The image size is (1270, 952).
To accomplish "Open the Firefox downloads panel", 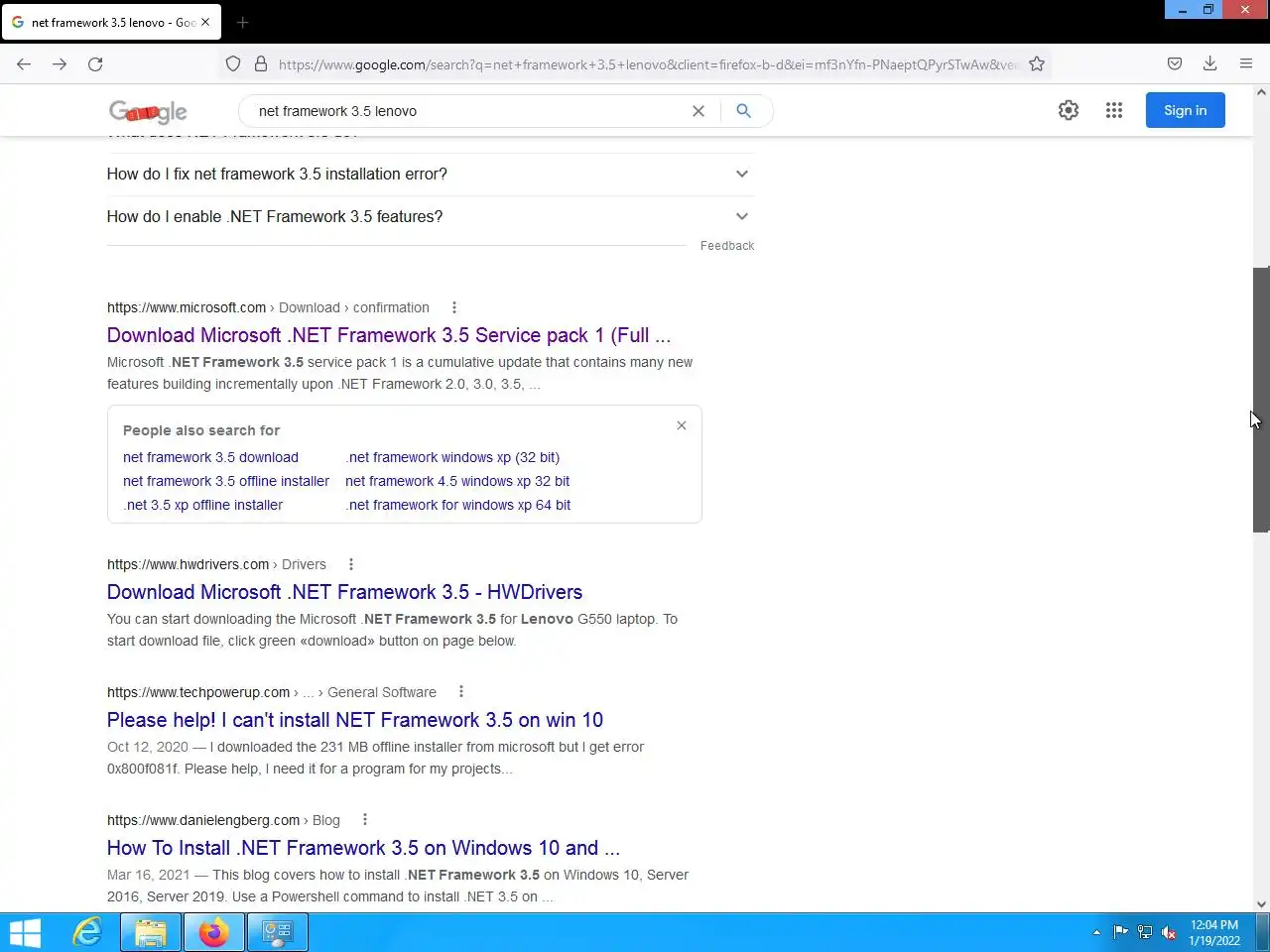I will (1210, 63).
